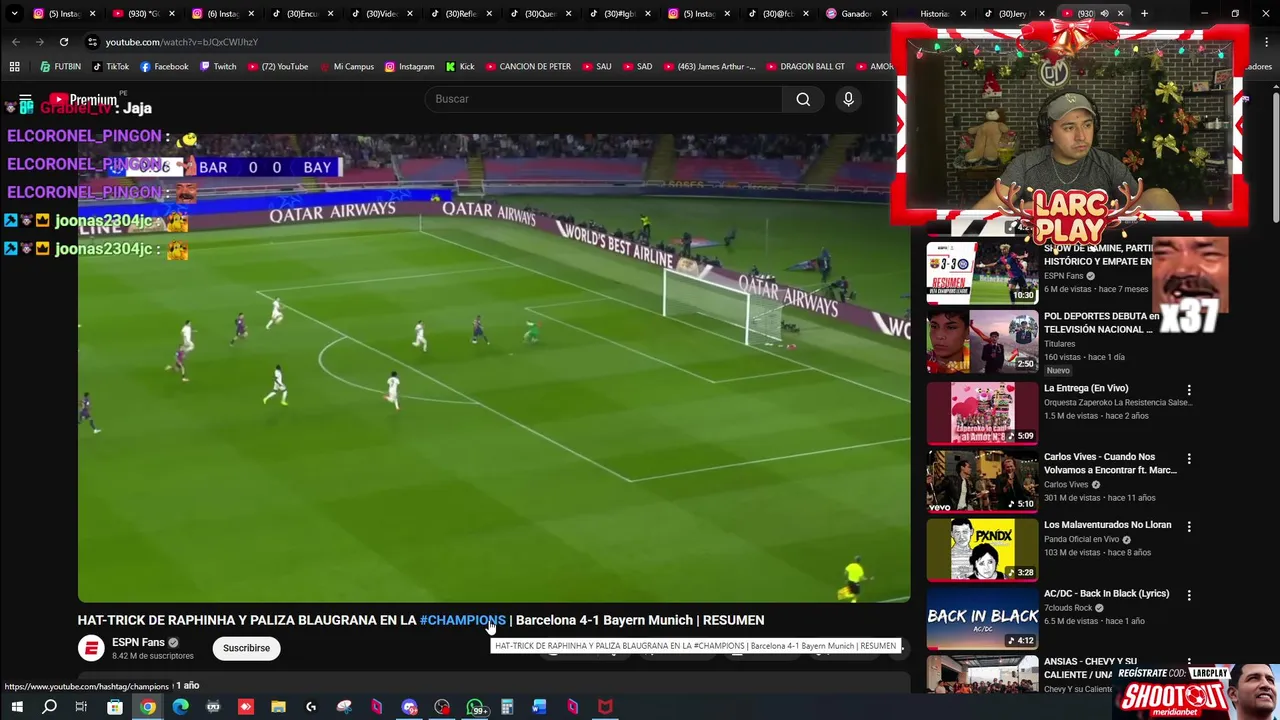Click the Suscribirse button
This screenshot has height=720, width=1280.
[246, 648]
